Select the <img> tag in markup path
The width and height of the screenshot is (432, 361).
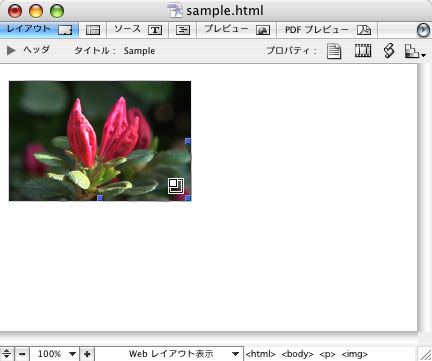(x=355, y=354)
